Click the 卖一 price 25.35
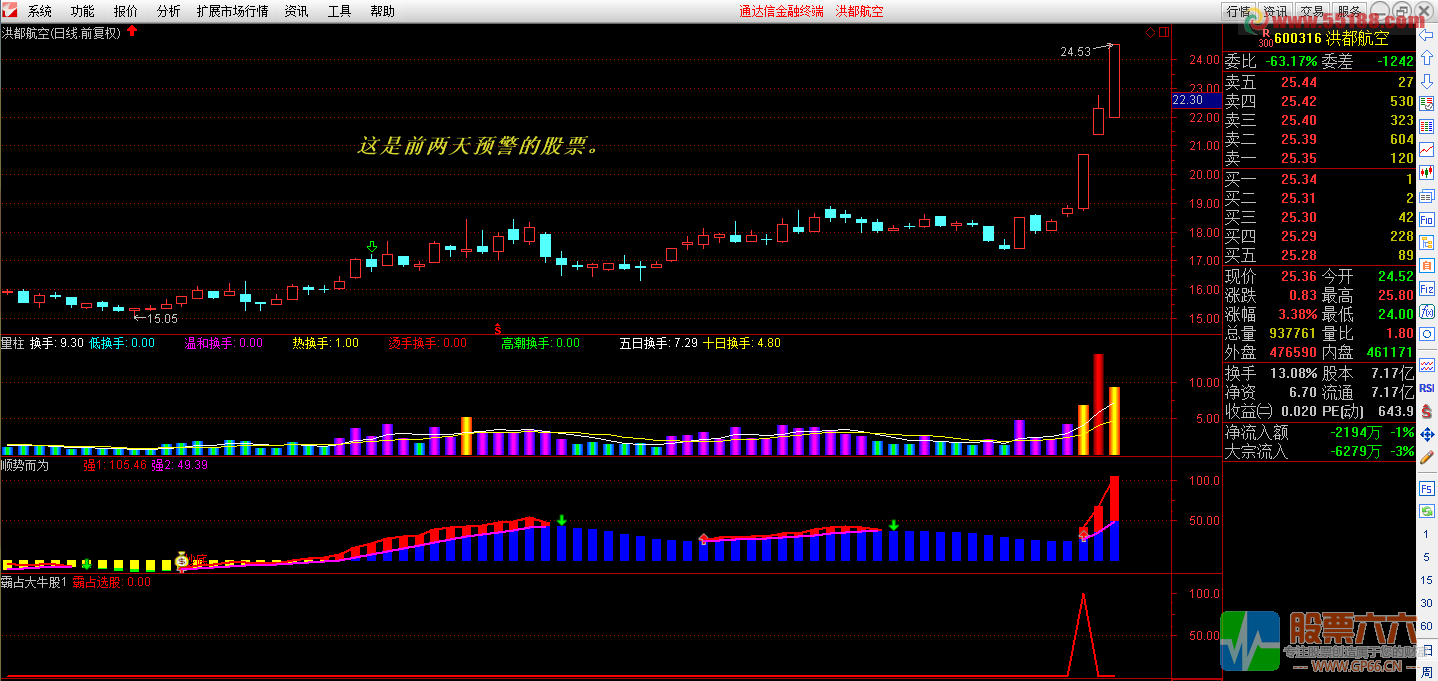The image size is (1438, 681). [1299, 158]
